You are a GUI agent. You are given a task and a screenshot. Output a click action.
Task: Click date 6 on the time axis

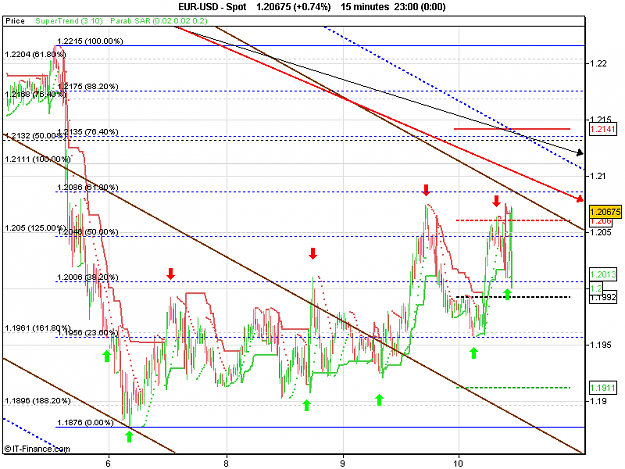pyautogui.click(x=108, y=463)
